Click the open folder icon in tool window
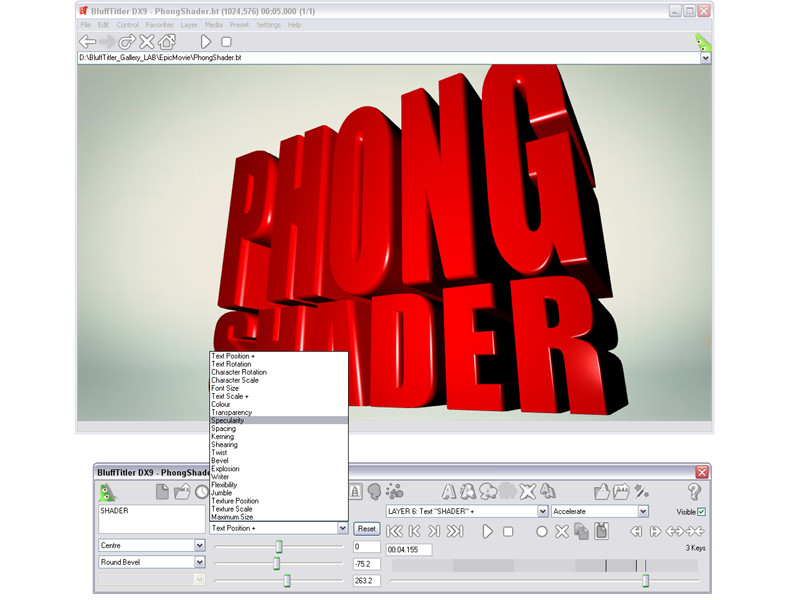This screenshot has height=600, width=800. pyautogui.click(x=182, y=492)
